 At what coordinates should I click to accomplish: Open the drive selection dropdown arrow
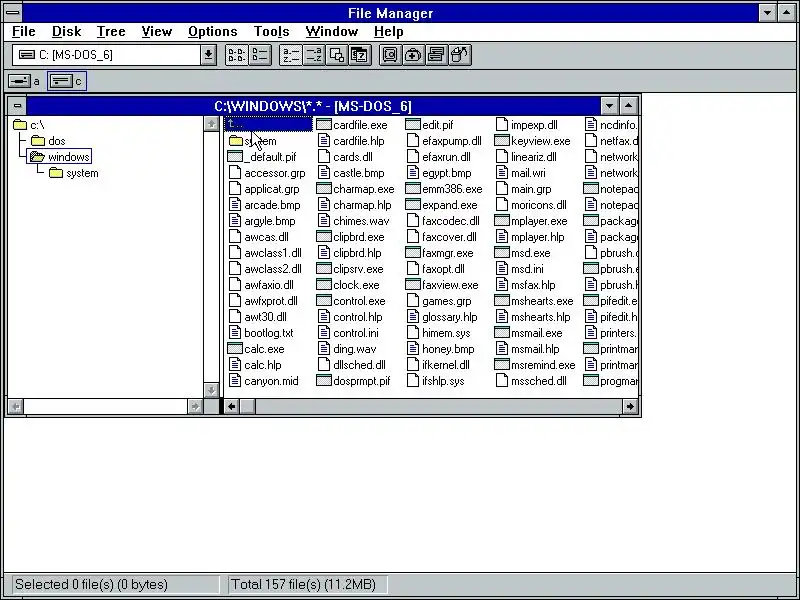(x=208, y=55)
